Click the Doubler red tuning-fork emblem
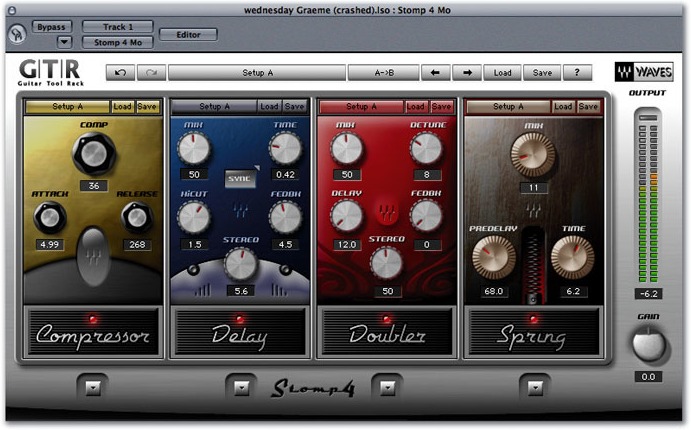This screenshot has width=691, height=430. pos(387,211)
